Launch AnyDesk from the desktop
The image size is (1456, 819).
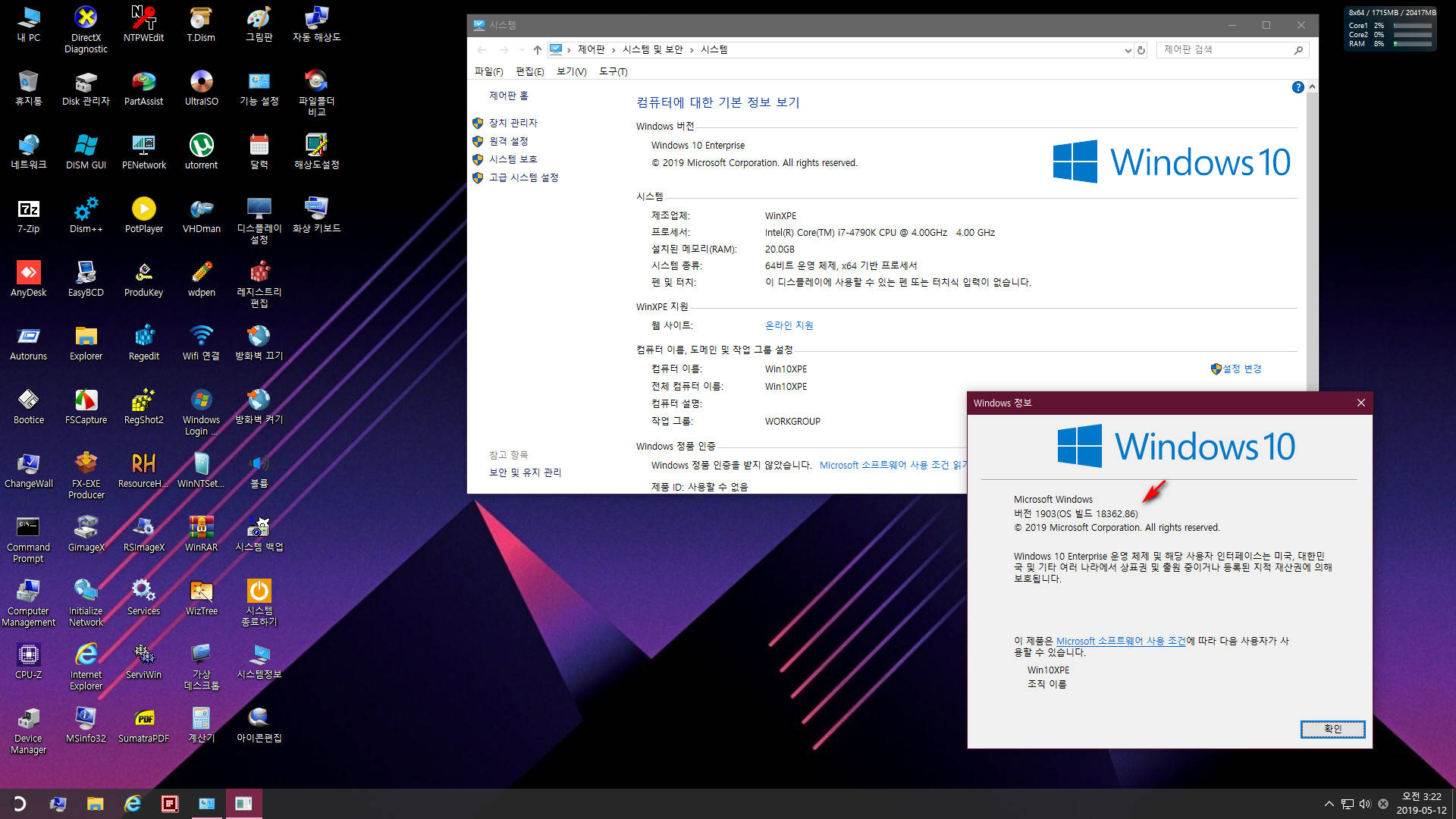point(28,279)
